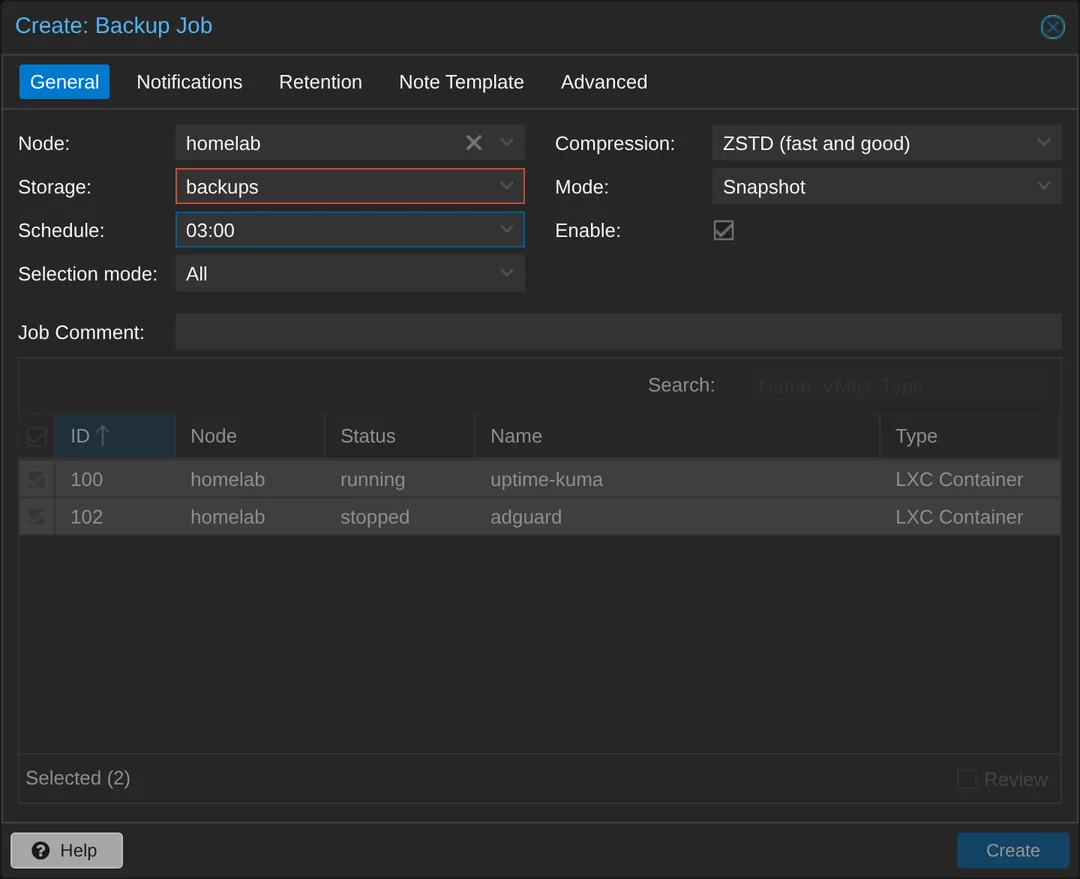The height and width of the screenshot is (879, 1080).
Task: Sort by the Node column header
Action: click(x=249, y=435)
